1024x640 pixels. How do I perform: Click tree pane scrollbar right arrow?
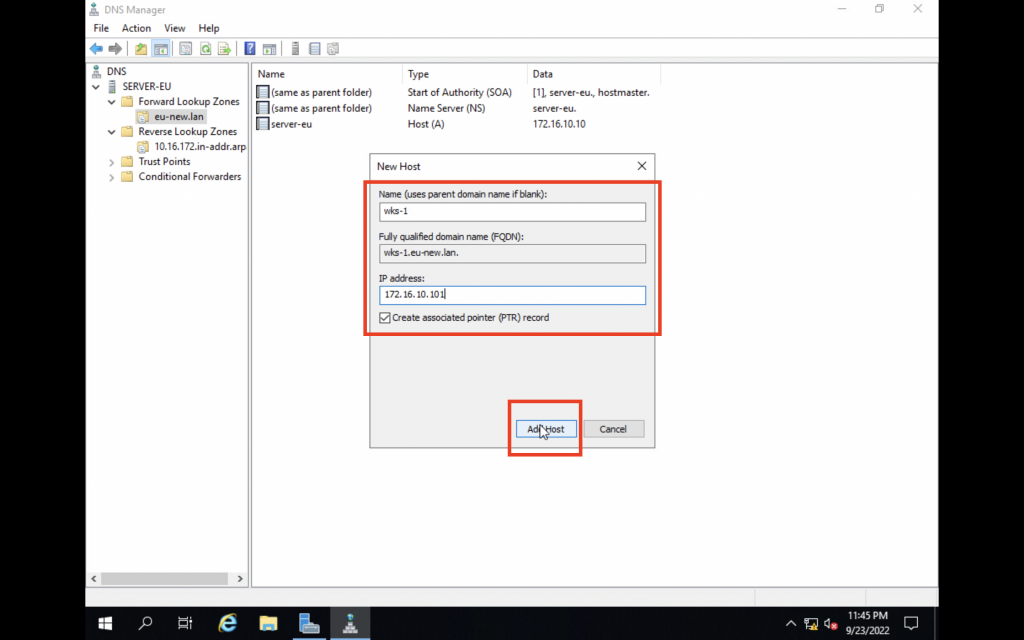(x=240, y=579)
